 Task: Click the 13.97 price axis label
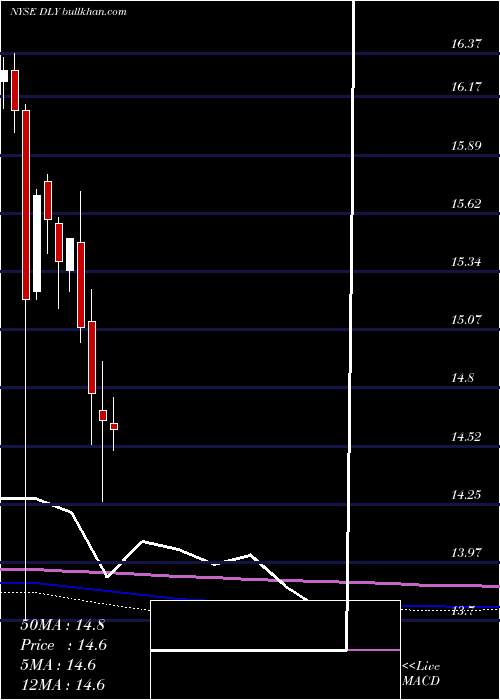466,553
